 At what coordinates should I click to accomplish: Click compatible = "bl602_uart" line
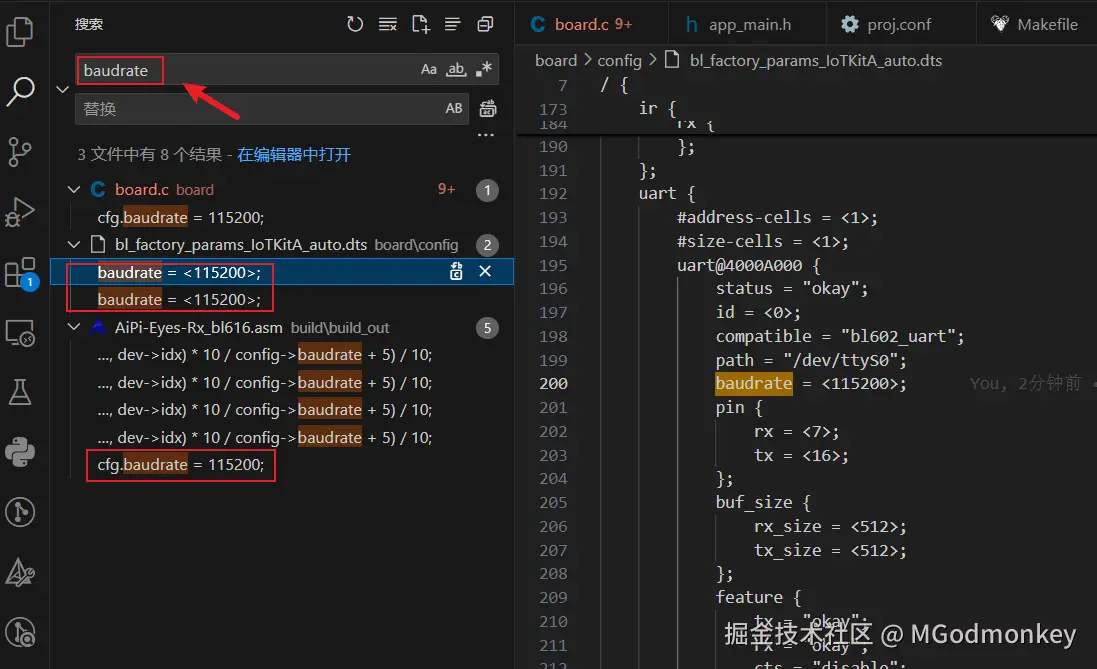click(840, 337)
